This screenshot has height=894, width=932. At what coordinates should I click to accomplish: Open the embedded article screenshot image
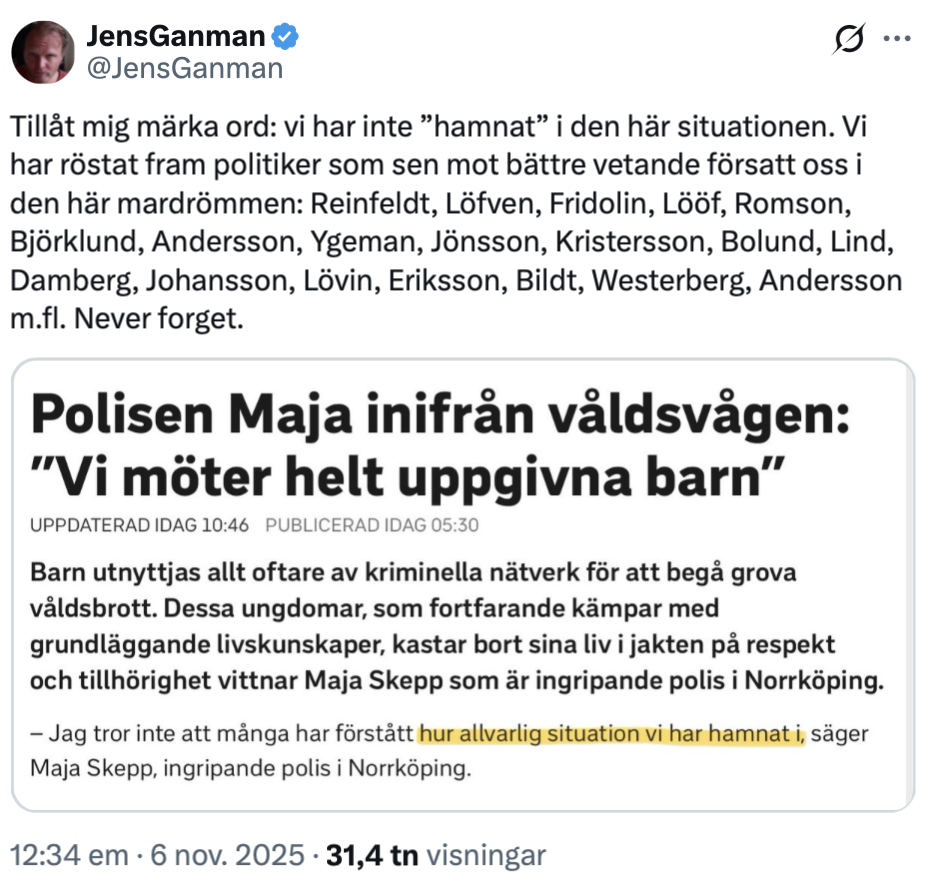coord(462,585)
